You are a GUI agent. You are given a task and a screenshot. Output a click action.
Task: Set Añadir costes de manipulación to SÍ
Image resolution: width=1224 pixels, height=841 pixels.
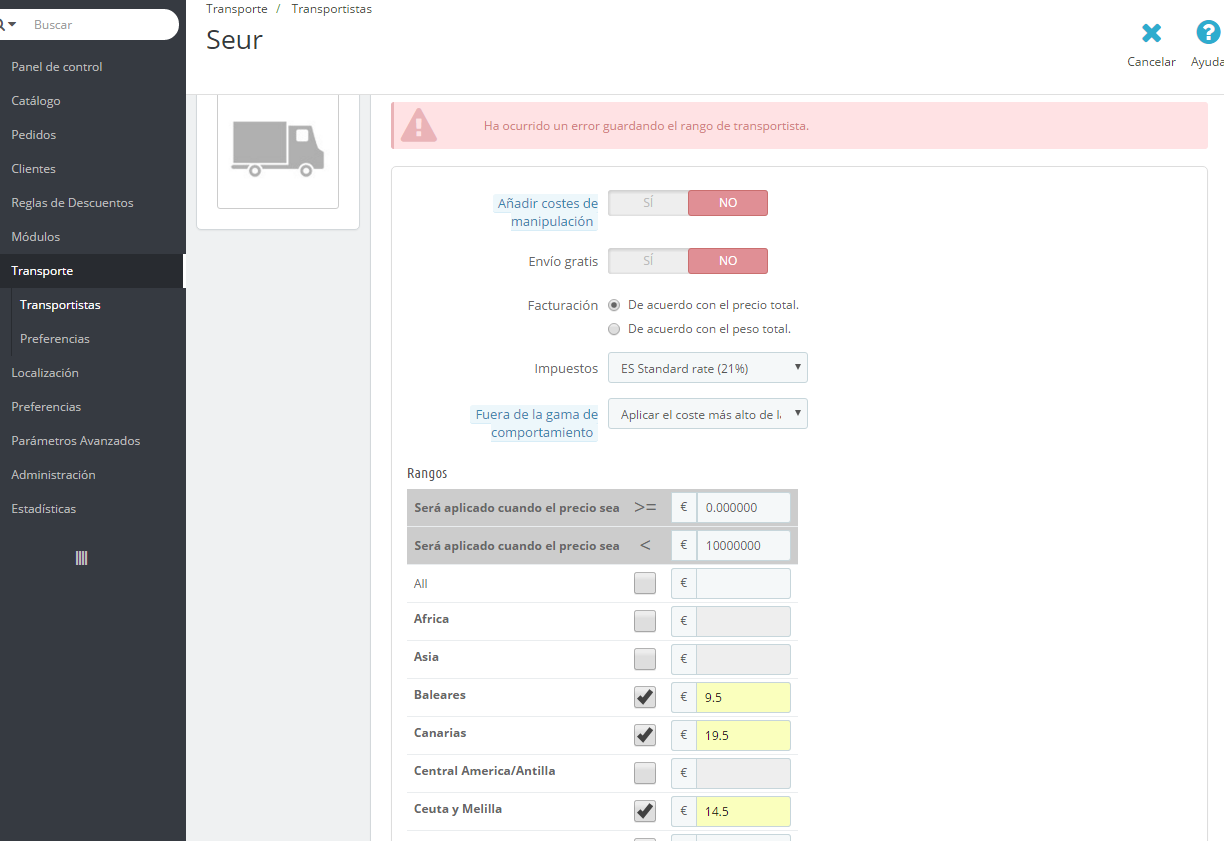click(x=648, y=203)
